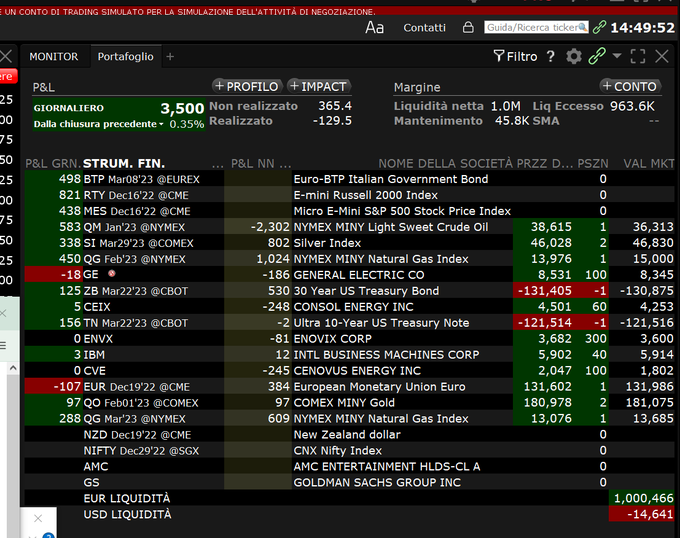680x538 pixels.
Task: Click the + CONTO button
Action: coord(631,86)
